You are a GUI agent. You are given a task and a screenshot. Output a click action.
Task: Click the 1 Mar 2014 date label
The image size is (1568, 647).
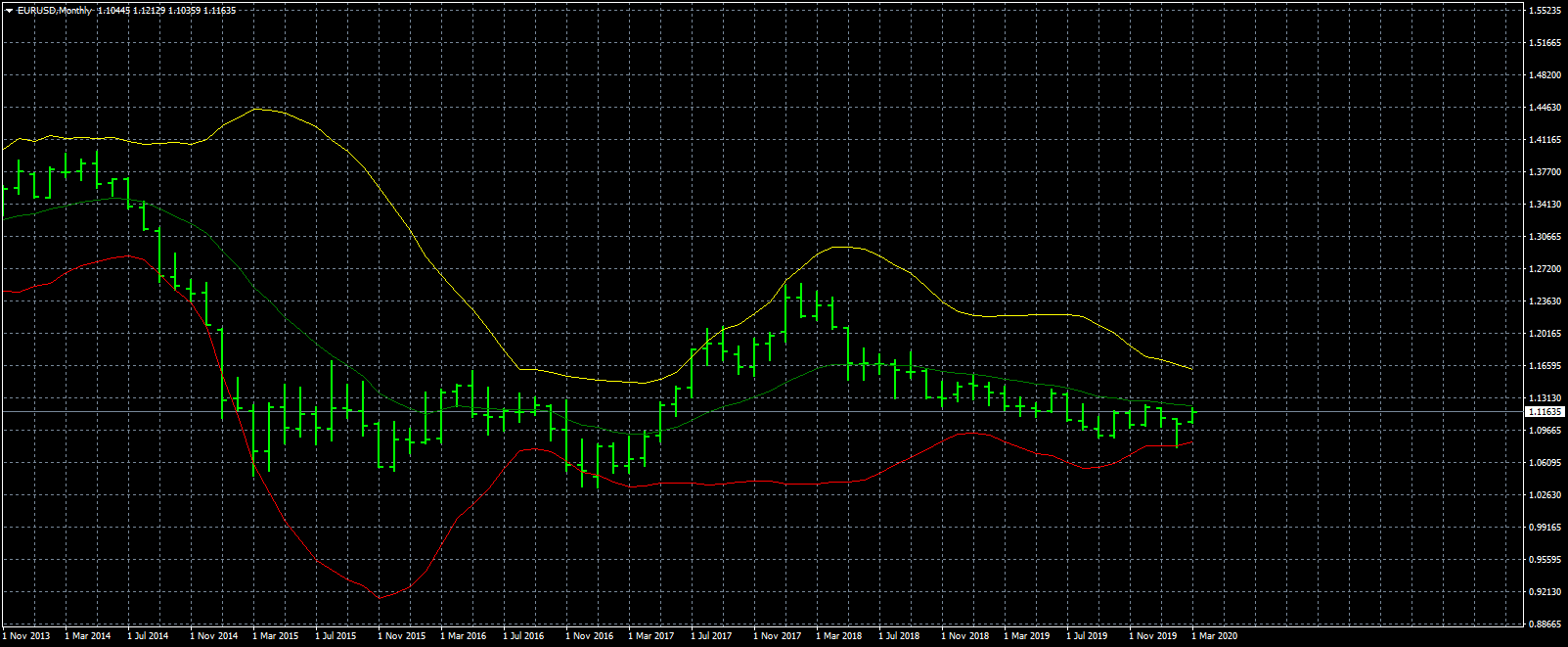tap(88, 636)
